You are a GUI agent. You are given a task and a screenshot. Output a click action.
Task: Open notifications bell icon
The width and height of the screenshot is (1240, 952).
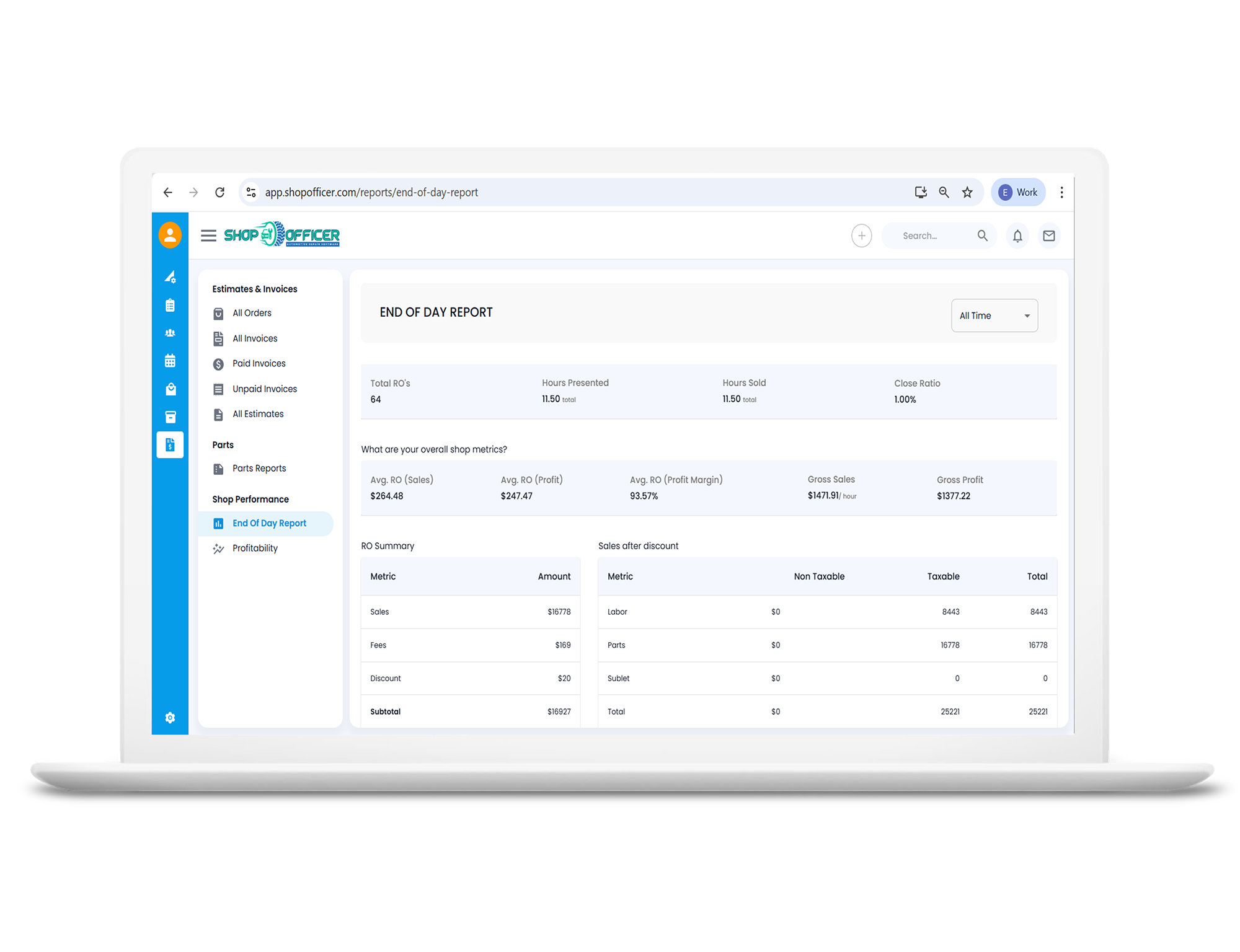pos(1017,236)
